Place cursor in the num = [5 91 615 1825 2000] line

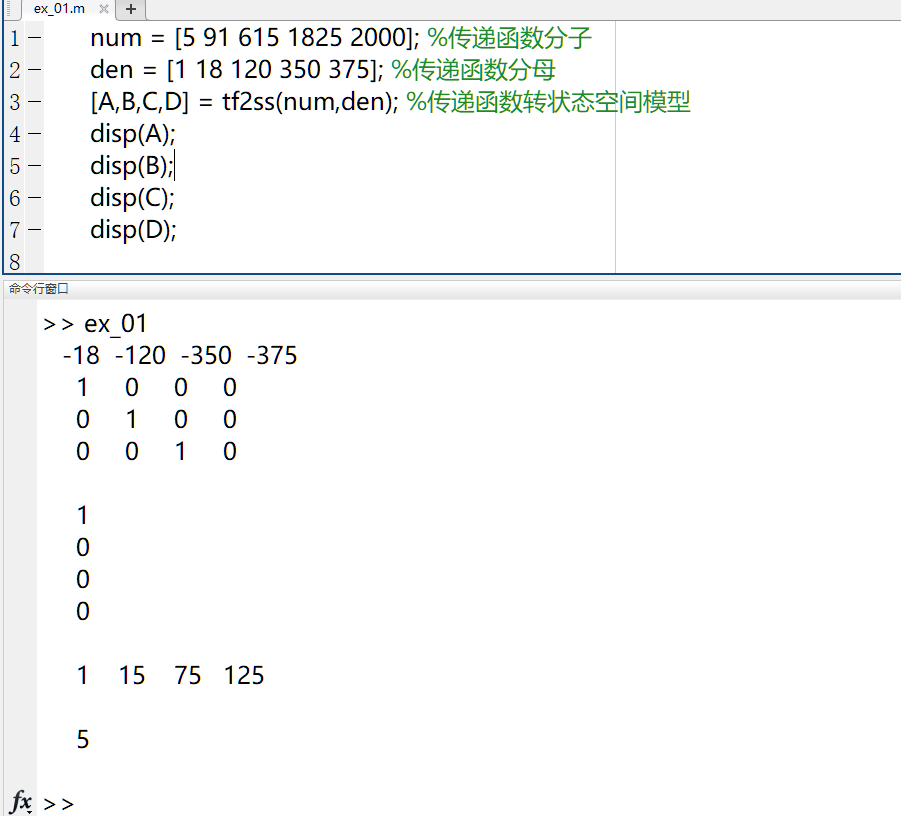click(x=255, y=38)
